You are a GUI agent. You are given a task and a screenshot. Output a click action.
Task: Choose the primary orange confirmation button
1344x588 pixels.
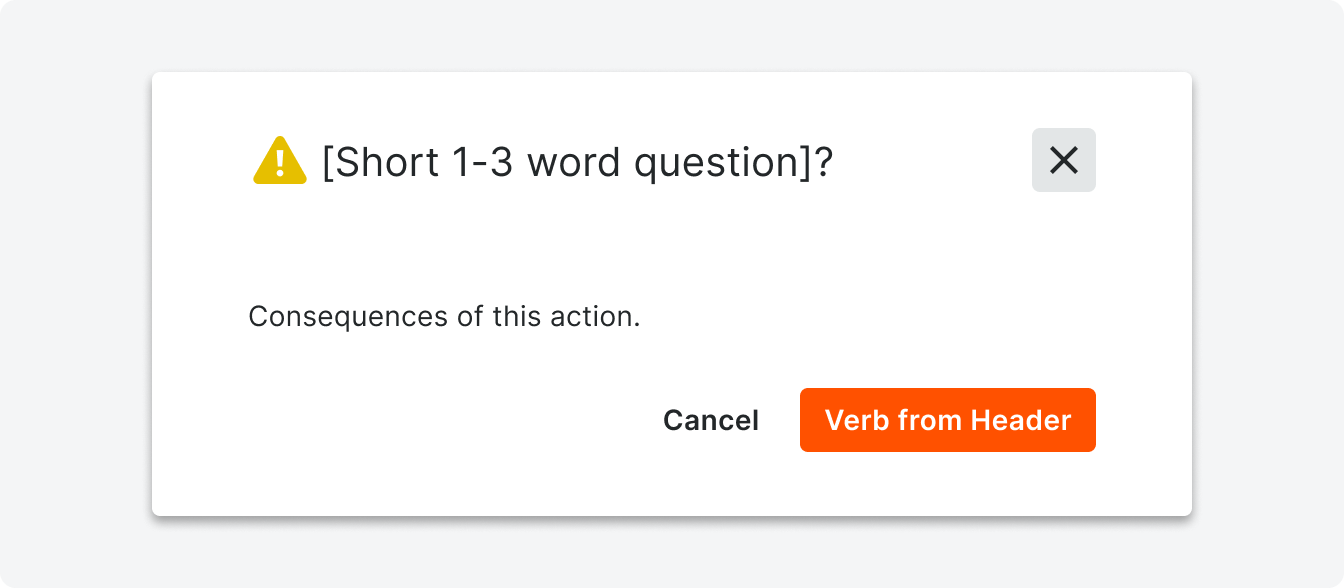coord(948,420)
